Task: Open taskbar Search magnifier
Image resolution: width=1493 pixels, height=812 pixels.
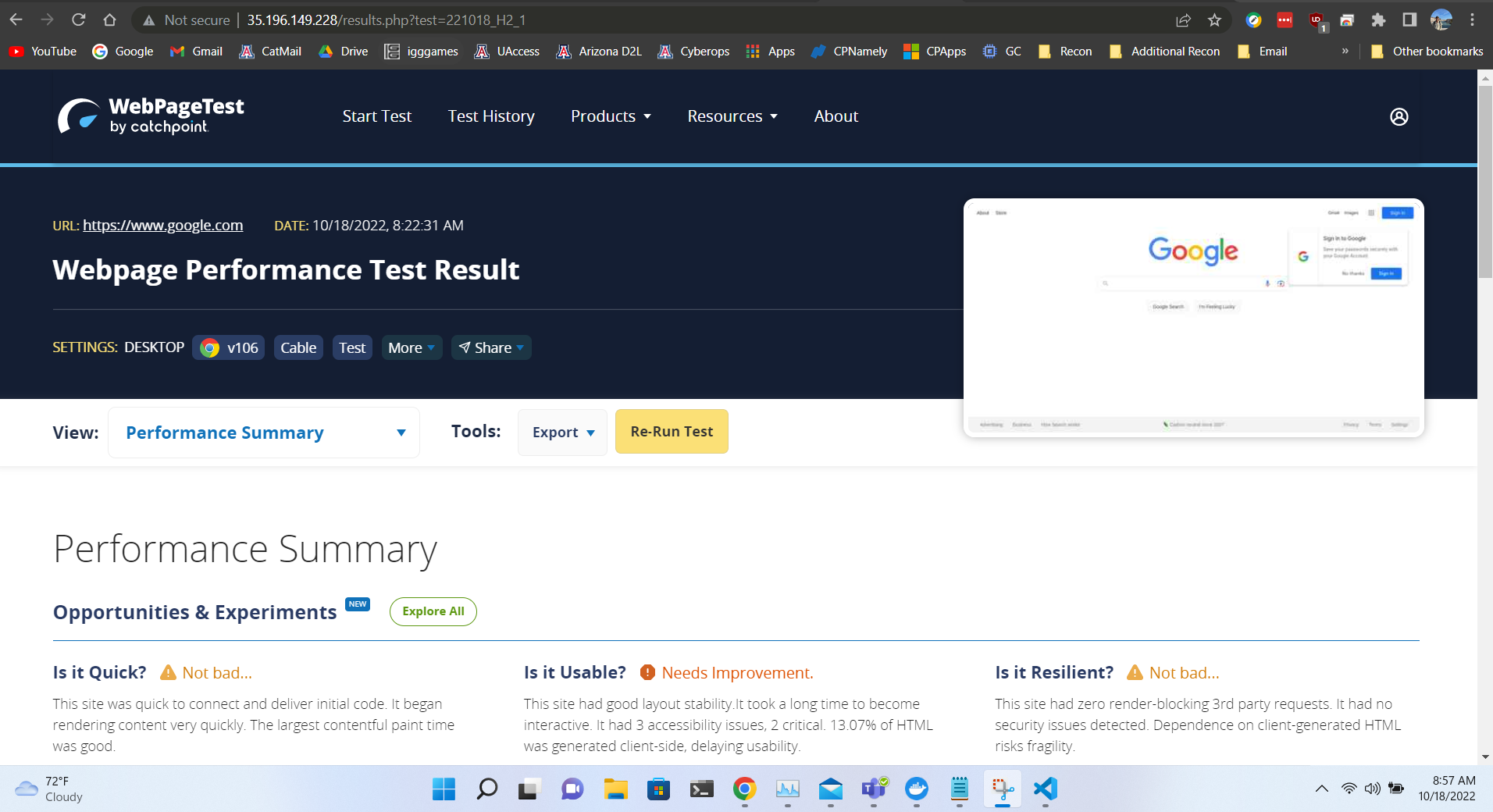Action: pos(486,789)
